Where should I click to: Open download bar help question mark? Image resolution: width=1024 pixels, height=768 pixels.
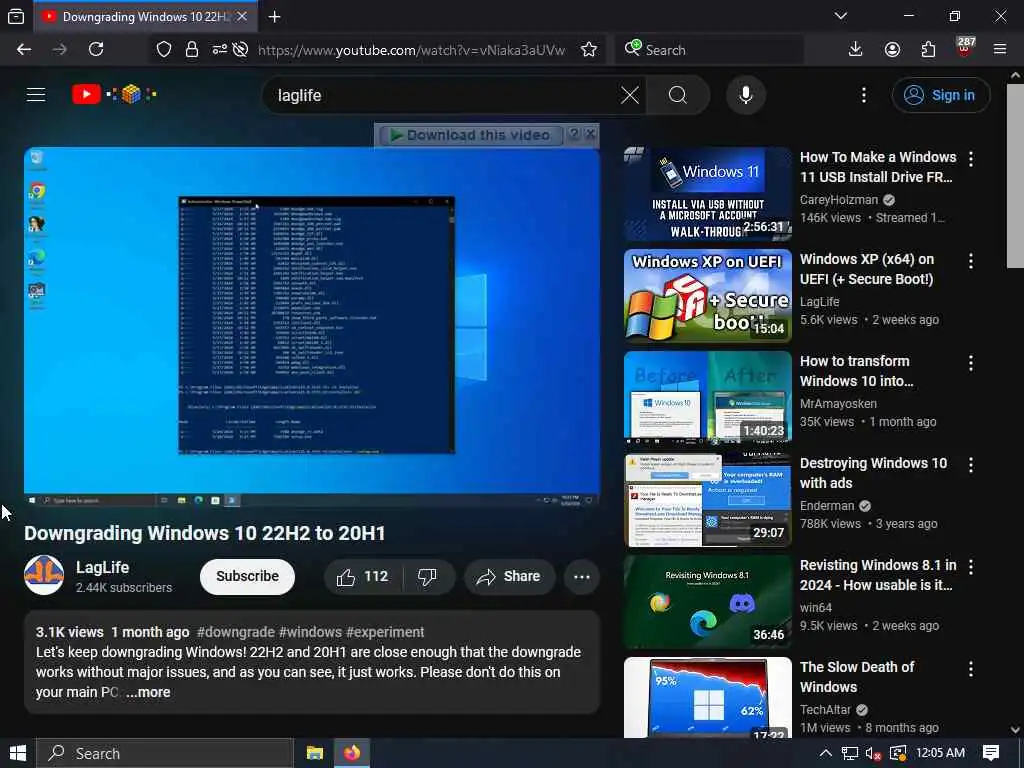coord(573,134)
